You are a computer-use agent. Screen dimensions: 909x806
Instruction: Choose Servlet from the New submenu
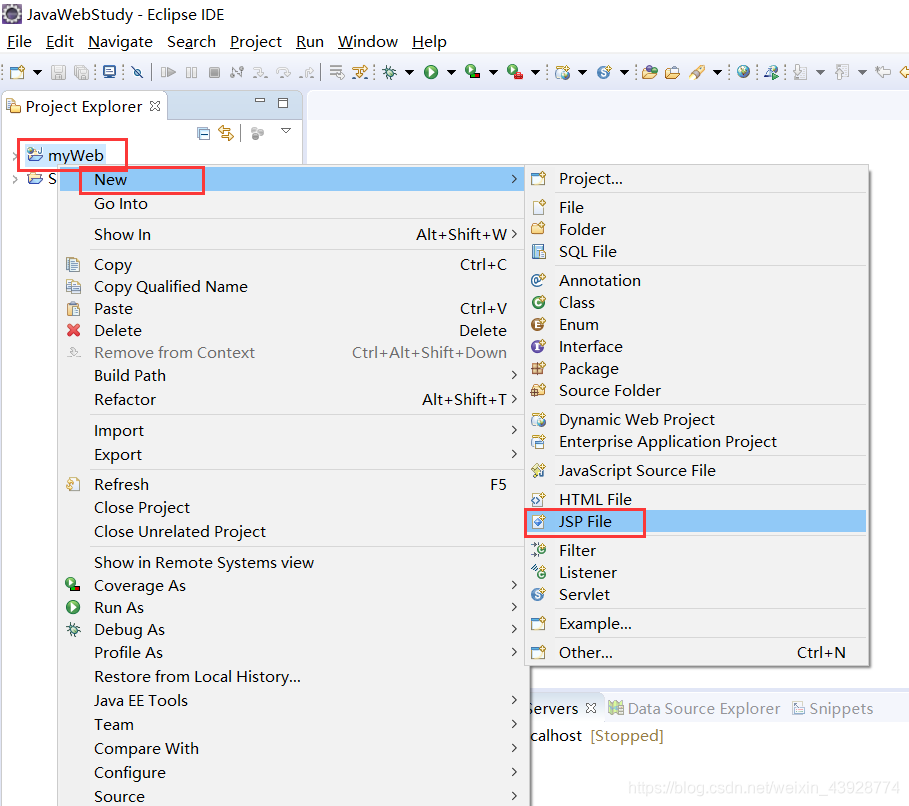(x=696, y=594)
